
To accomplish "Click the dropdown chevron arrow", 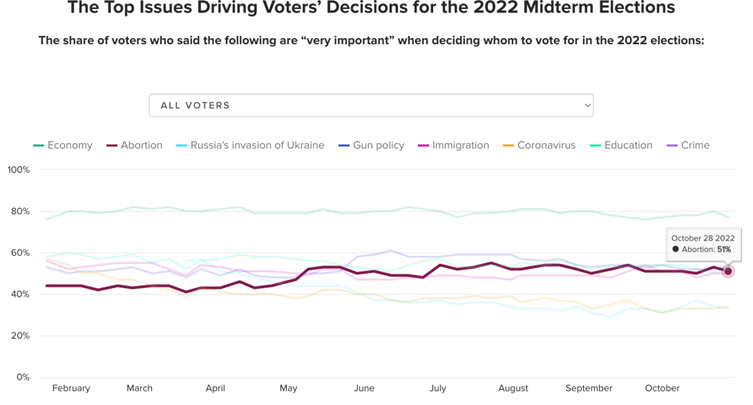I will 587,105.
